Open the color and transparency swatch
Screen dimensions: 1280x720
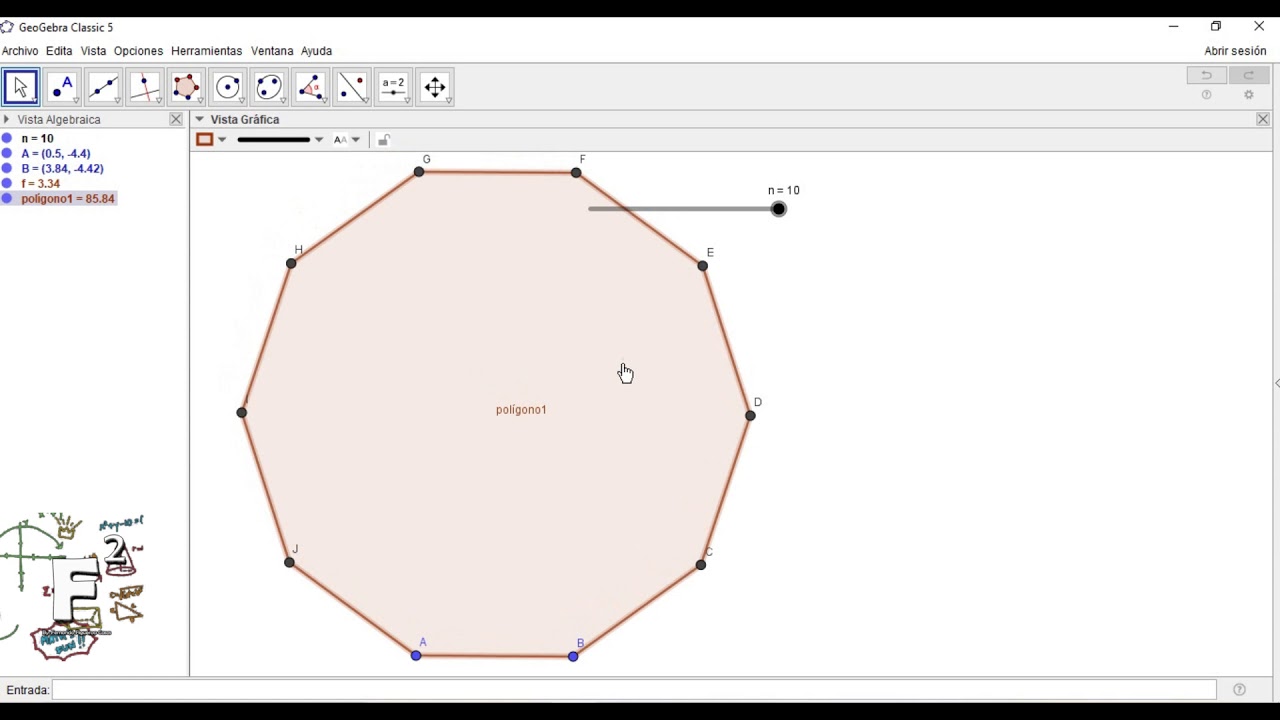[204, 140]
